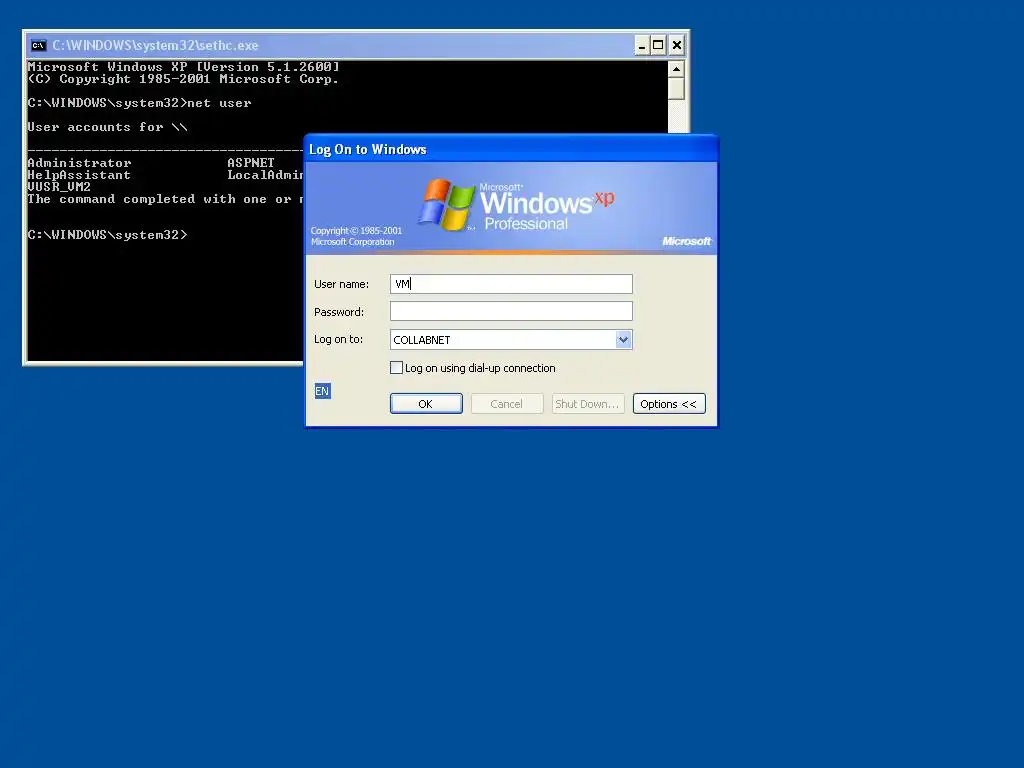
Task: Click the 'User name:' label
Action: pos(342,284)
